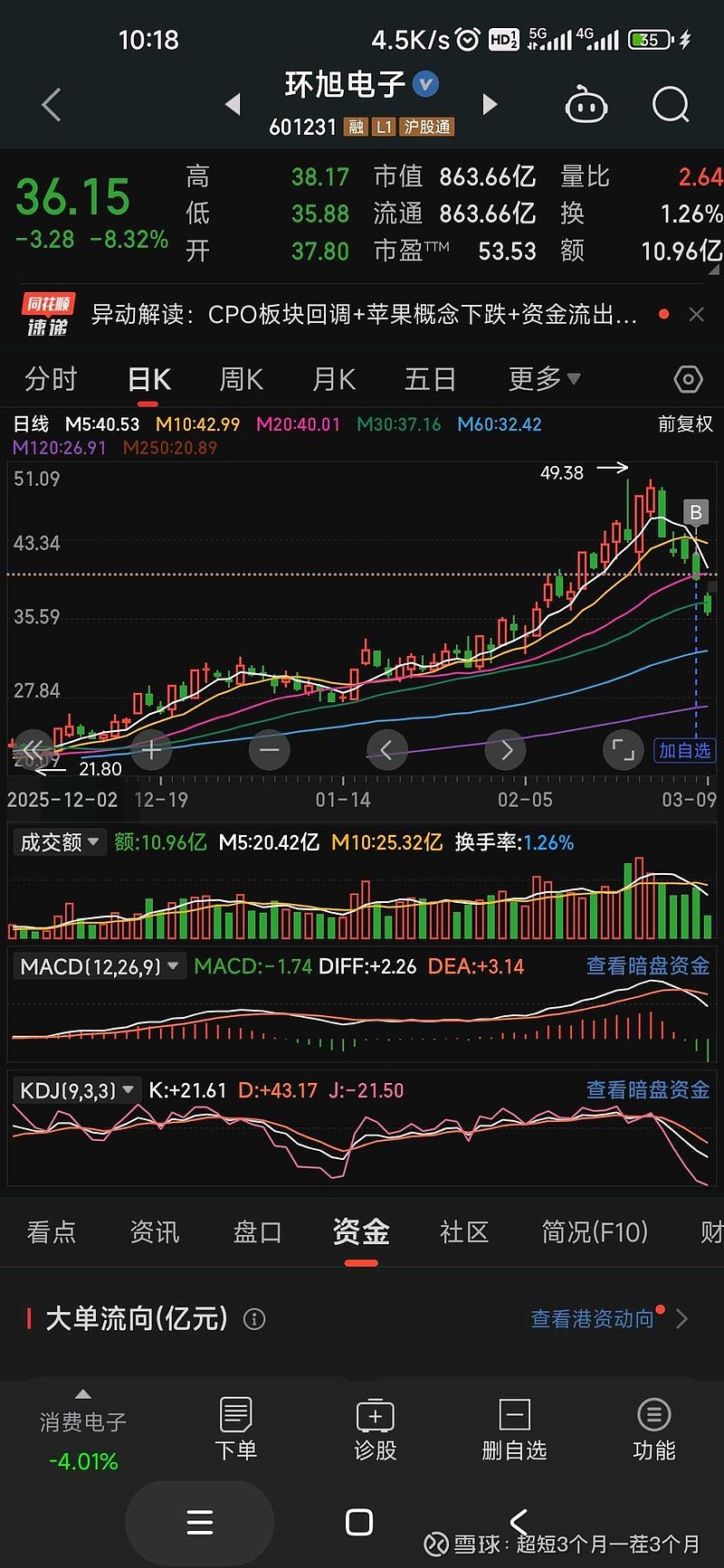Expand 消费电子 sector panel upward arrow
Screen dimensions: 724x1568
83,1394
